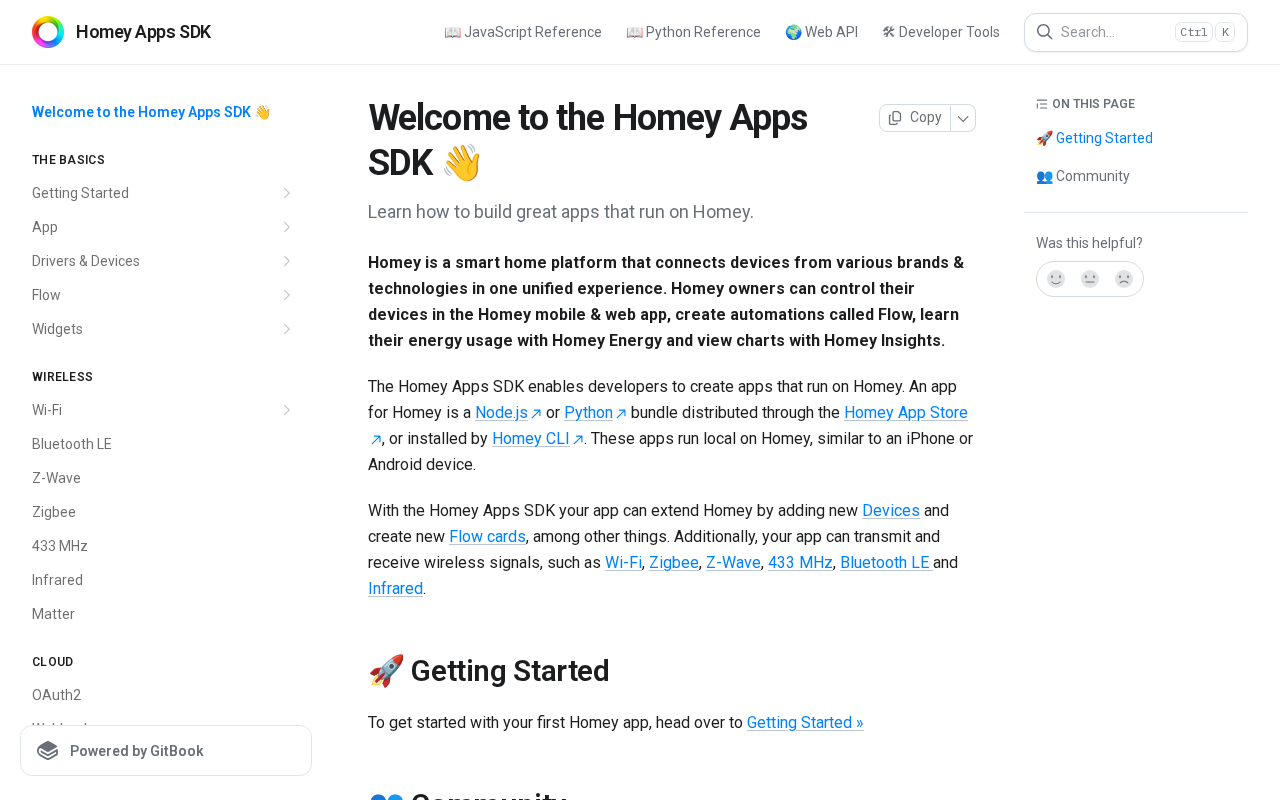The width and height of the screenshot is (1280, 800).
Task: Open OAuth2 in the sidebar
Action: click(56, 695)
